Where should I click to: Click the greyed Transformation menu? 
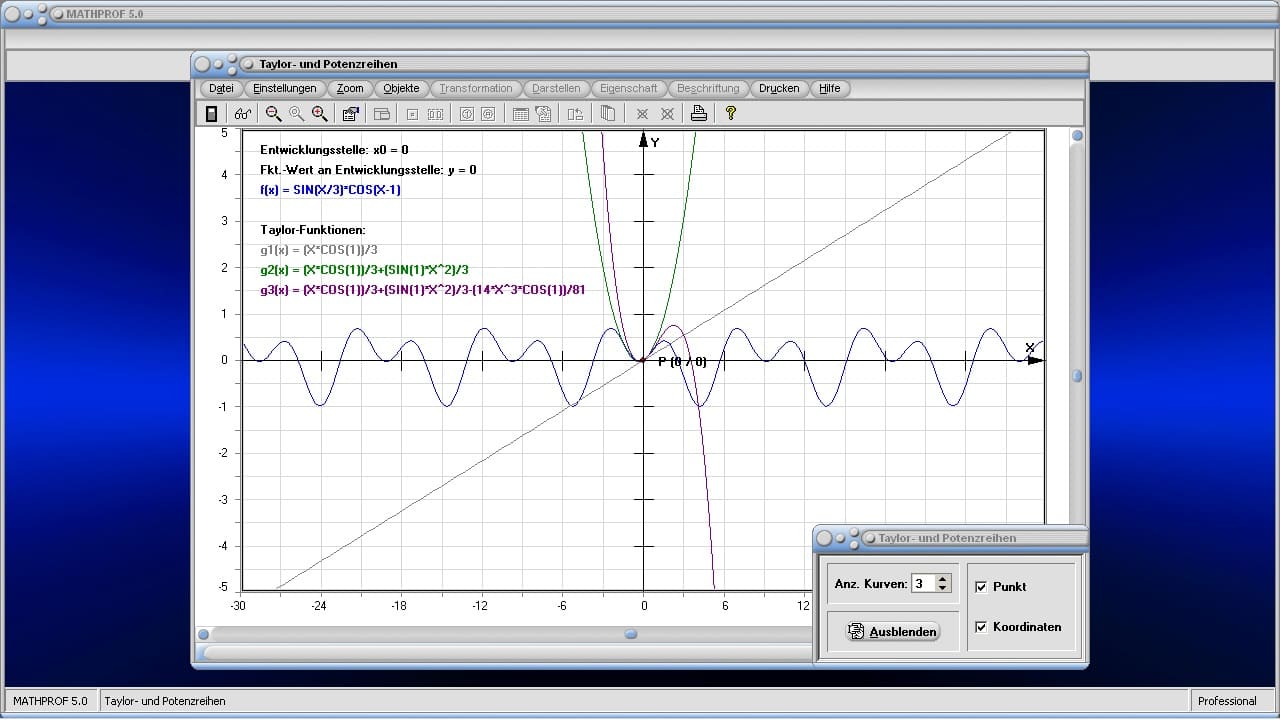coord(476,88)
